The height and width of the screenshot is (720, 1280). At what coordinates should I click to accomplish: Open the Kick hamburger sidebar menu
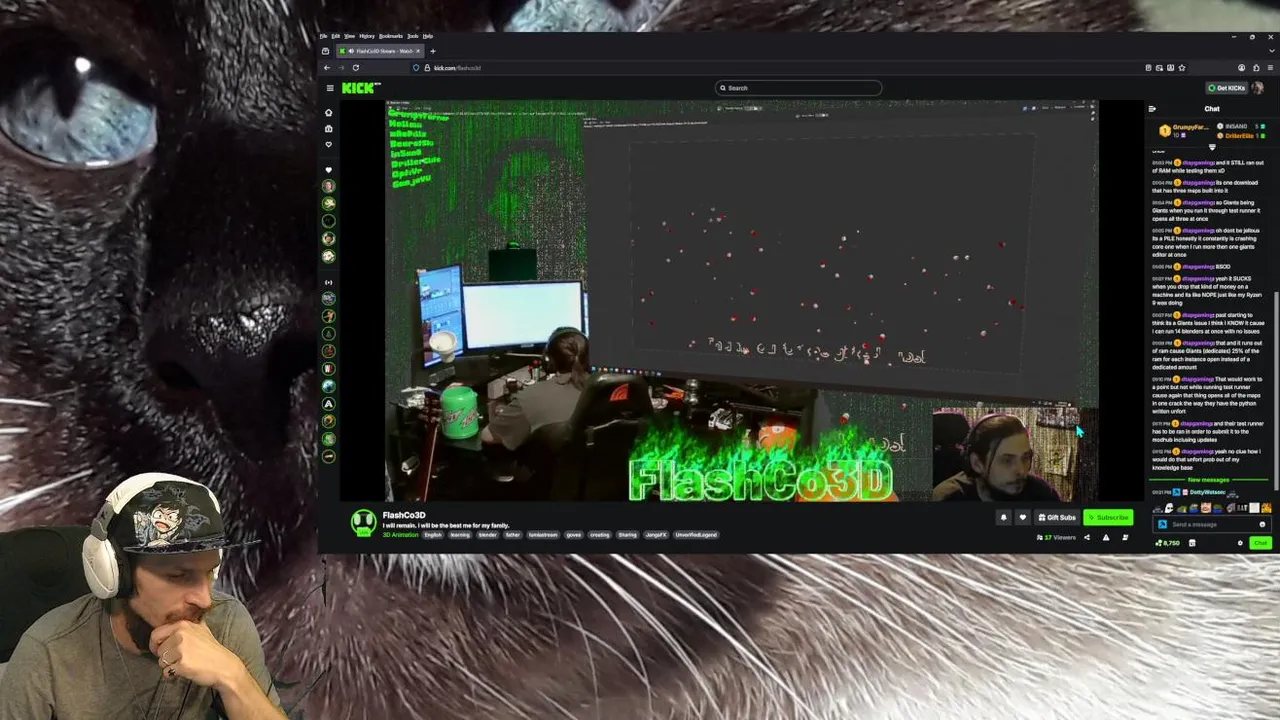[330, 88]
